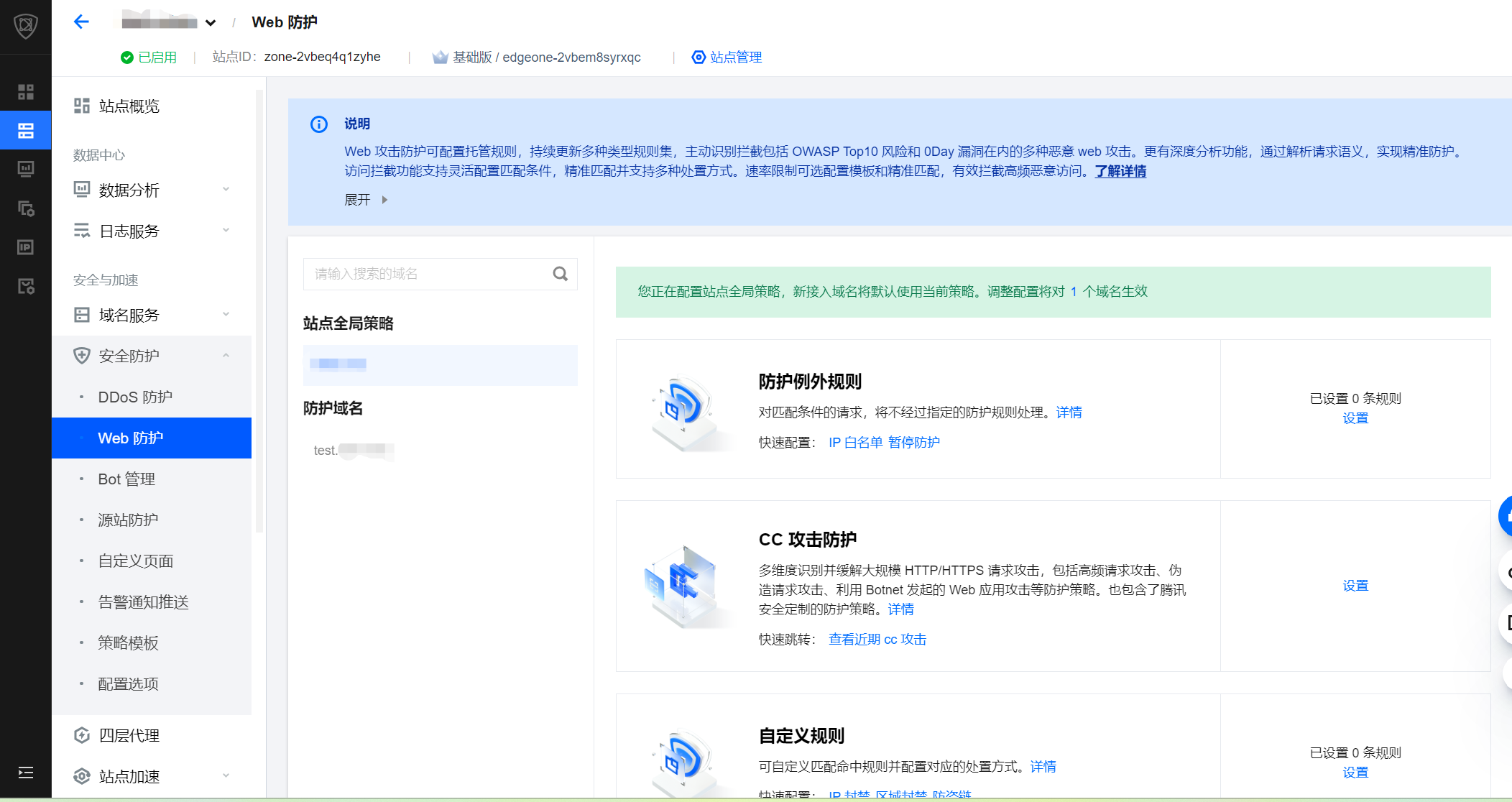Open the layered settings icon in dark sidebar
The width and height of the screenshot is (1512, 802).
tap(26, 208)
